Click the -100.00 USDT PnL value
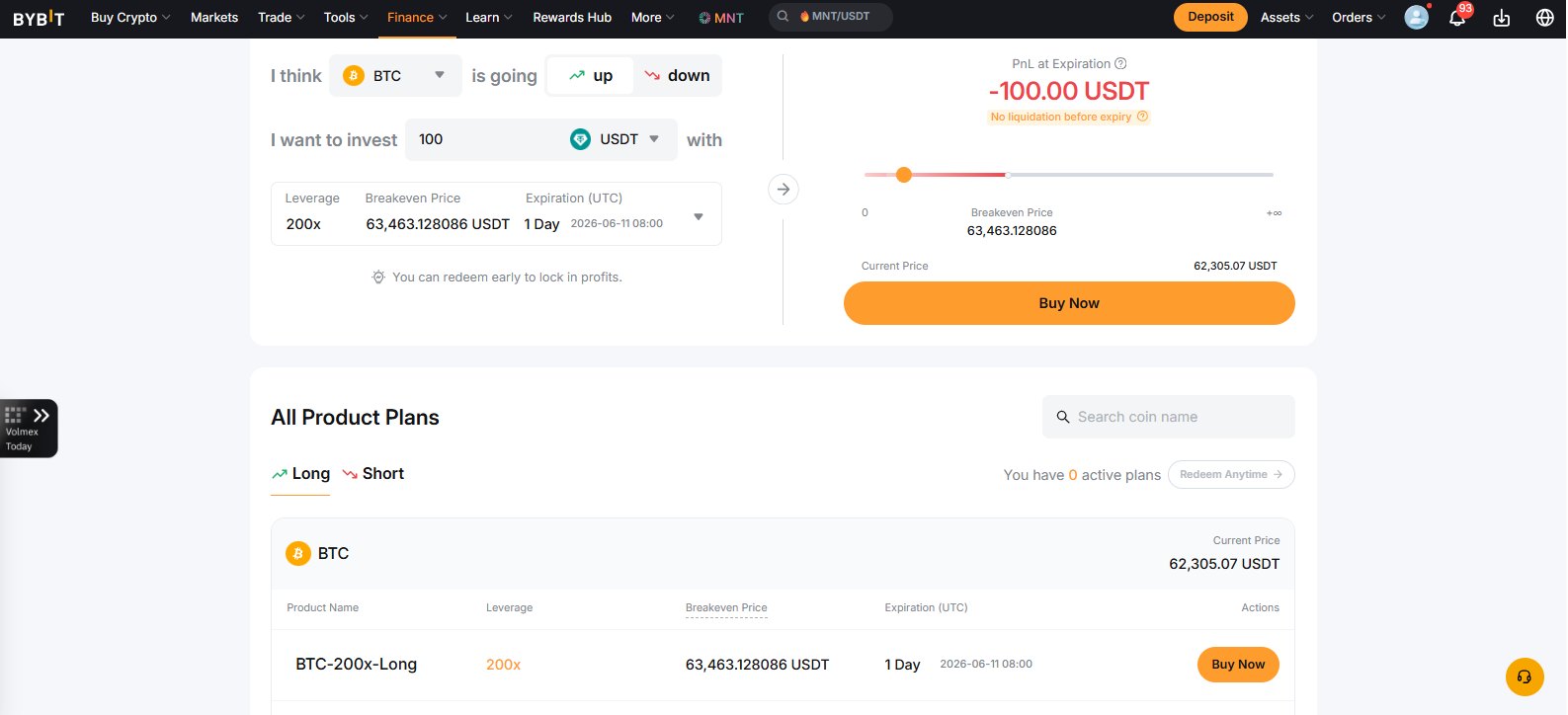This screenshot has width=1568, height=715. [1068, 91]
